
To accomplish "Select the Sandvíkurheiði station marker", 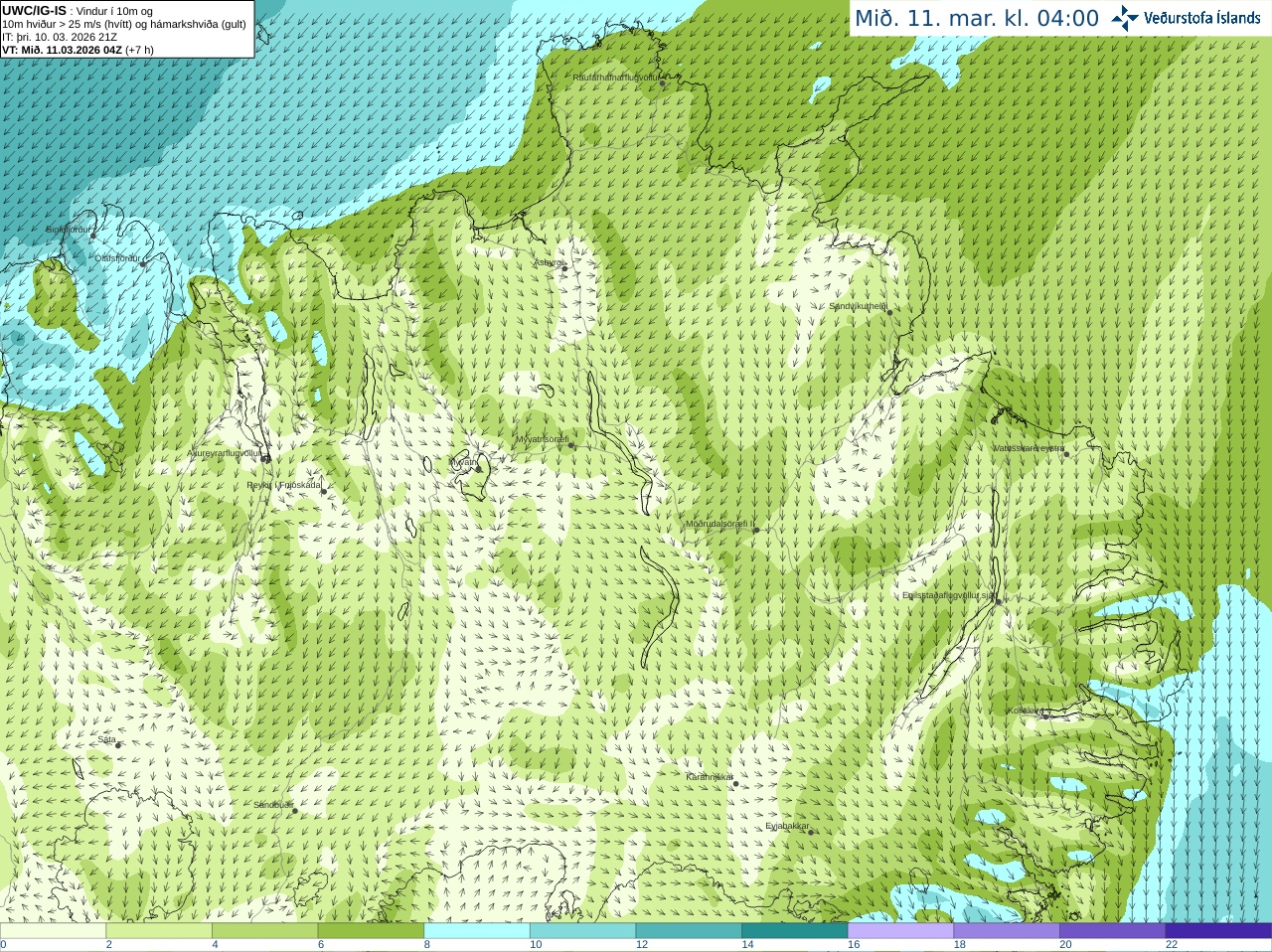I will (889, 312).
